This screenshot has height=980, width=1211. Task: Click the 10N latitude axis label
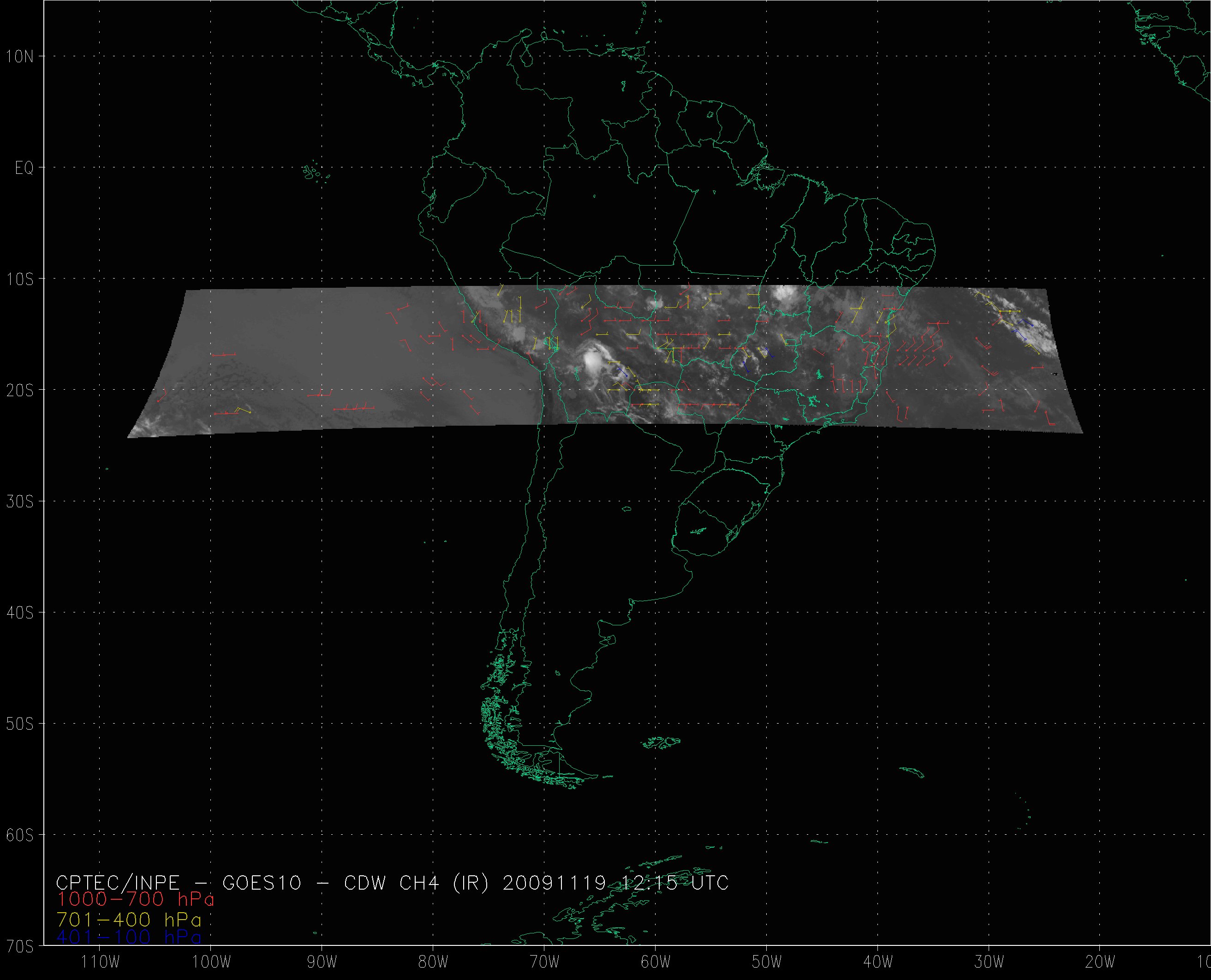(x=20, y=56)
